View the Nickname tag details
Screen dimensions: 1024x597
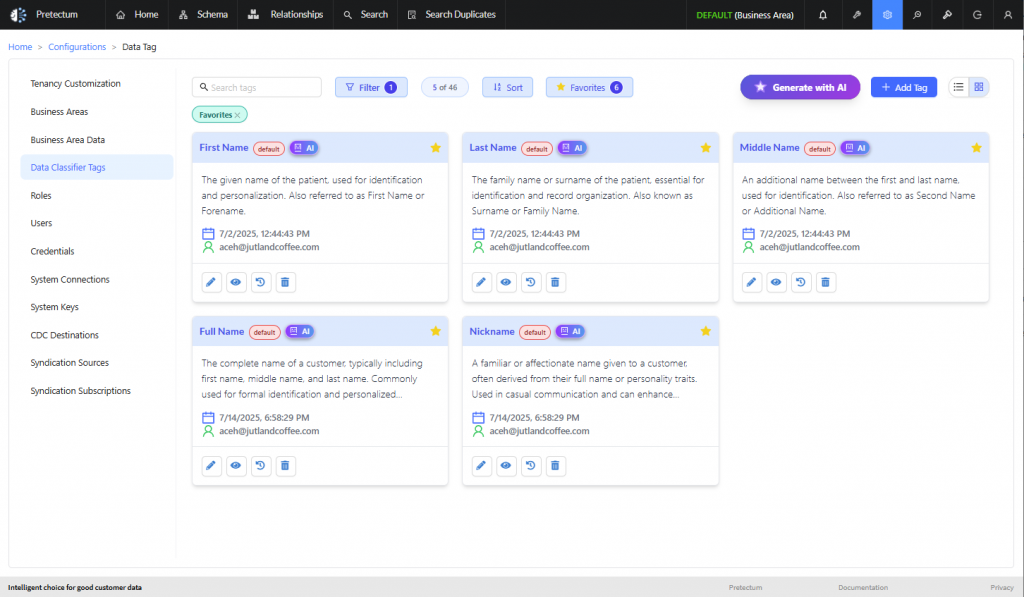point(506,466)
